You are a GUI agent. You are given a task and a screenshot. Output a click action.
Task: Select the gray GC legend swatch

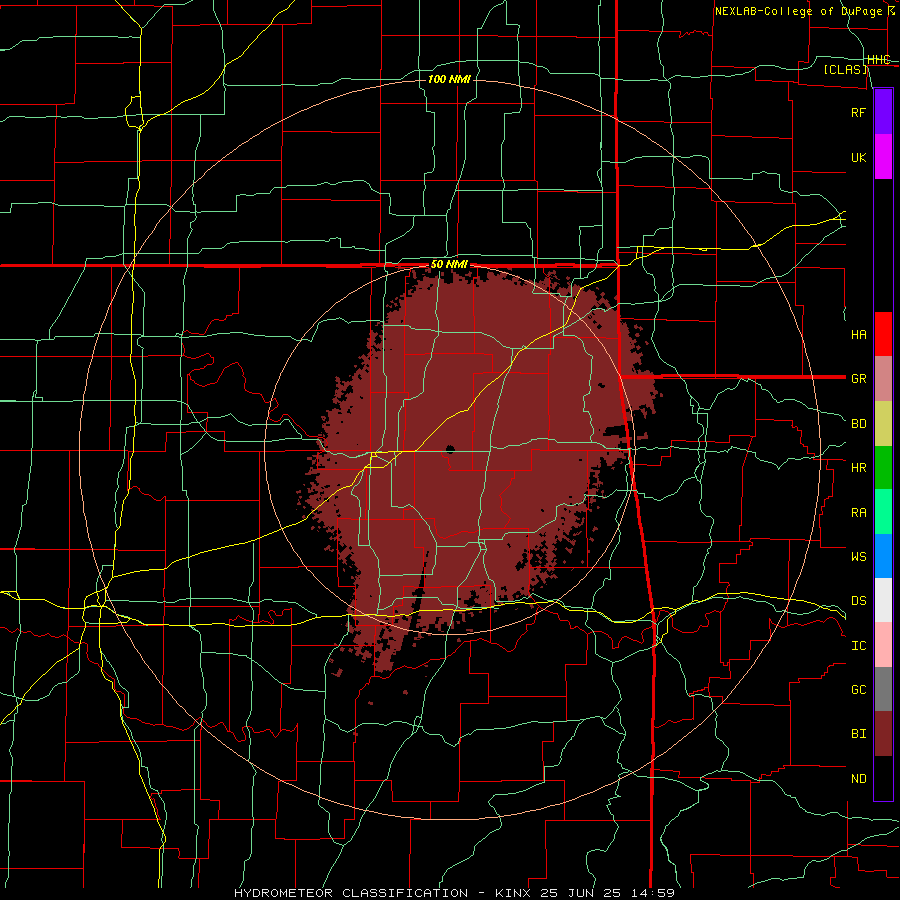coord(883,689)
